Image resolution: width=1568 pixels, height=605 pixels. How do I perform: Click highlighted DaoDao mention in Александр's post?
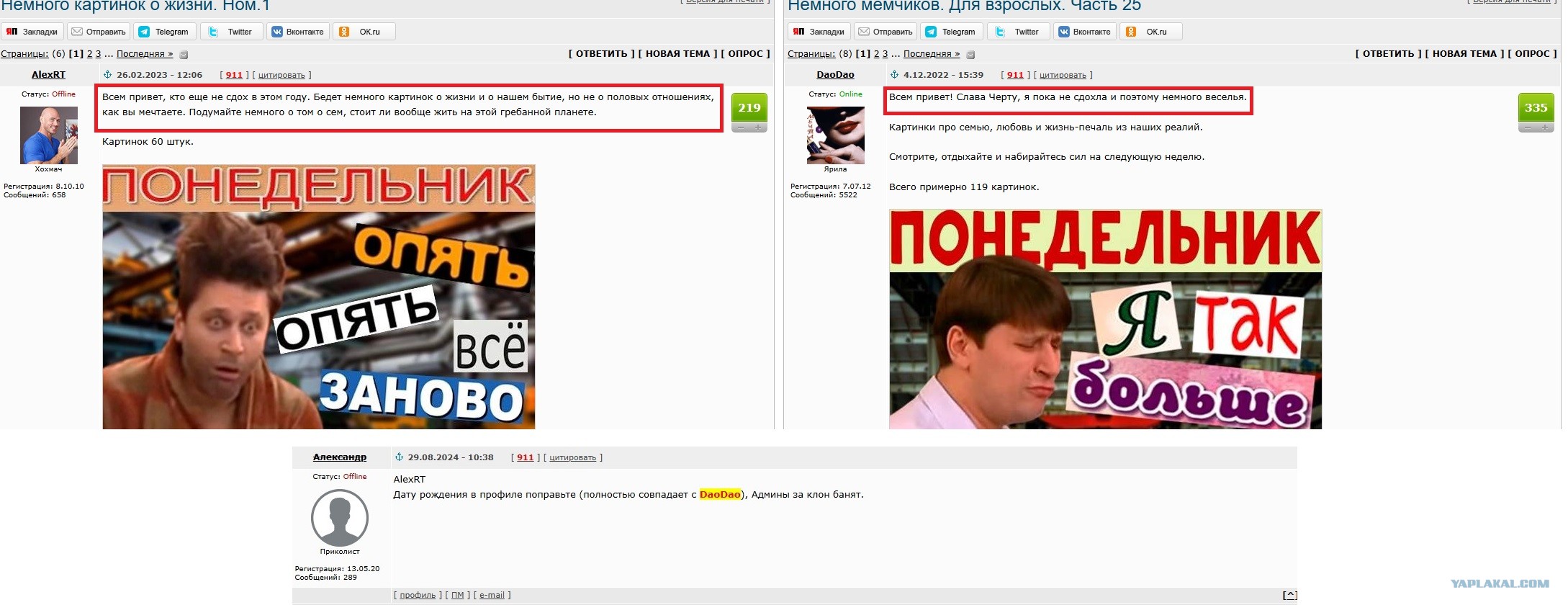720,495
